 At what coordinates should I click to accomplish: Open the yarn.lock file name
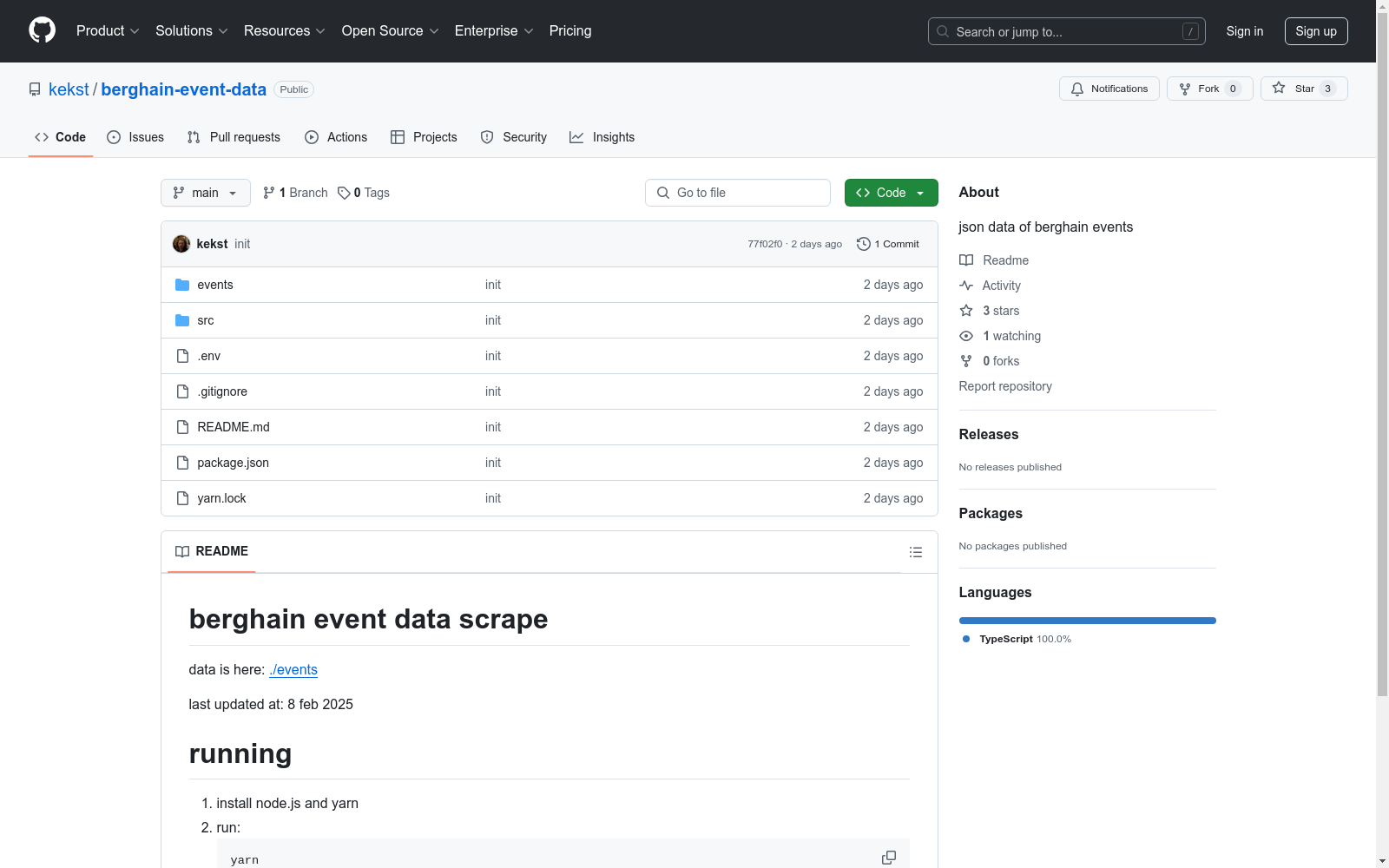point(221,498)
